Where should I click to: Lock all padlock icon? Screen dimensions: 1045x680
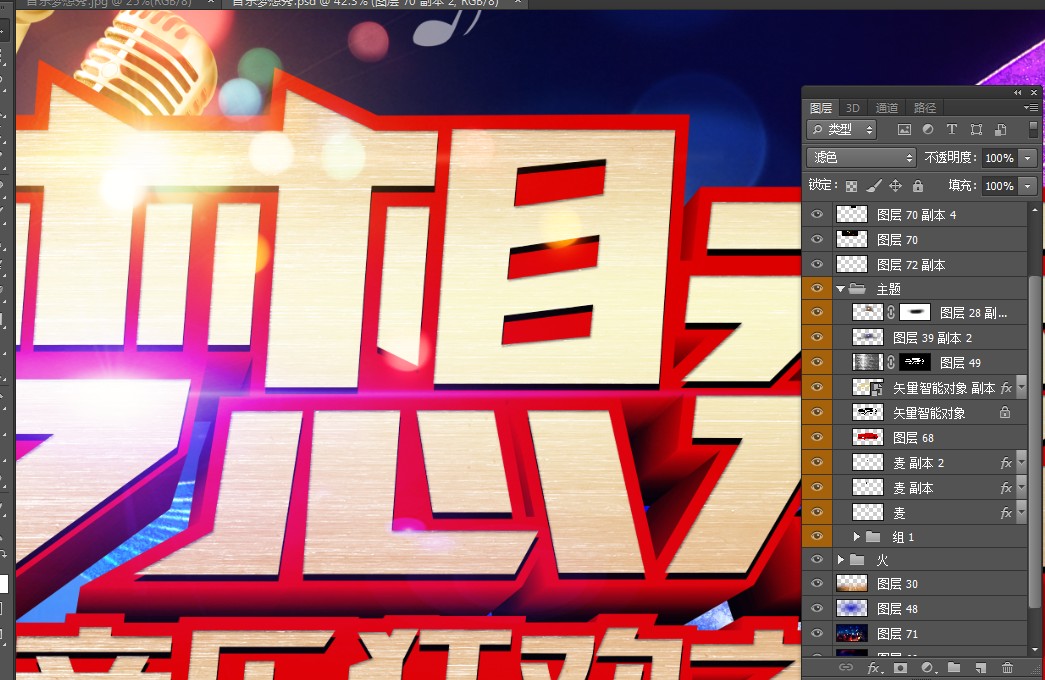coord(918,186)
